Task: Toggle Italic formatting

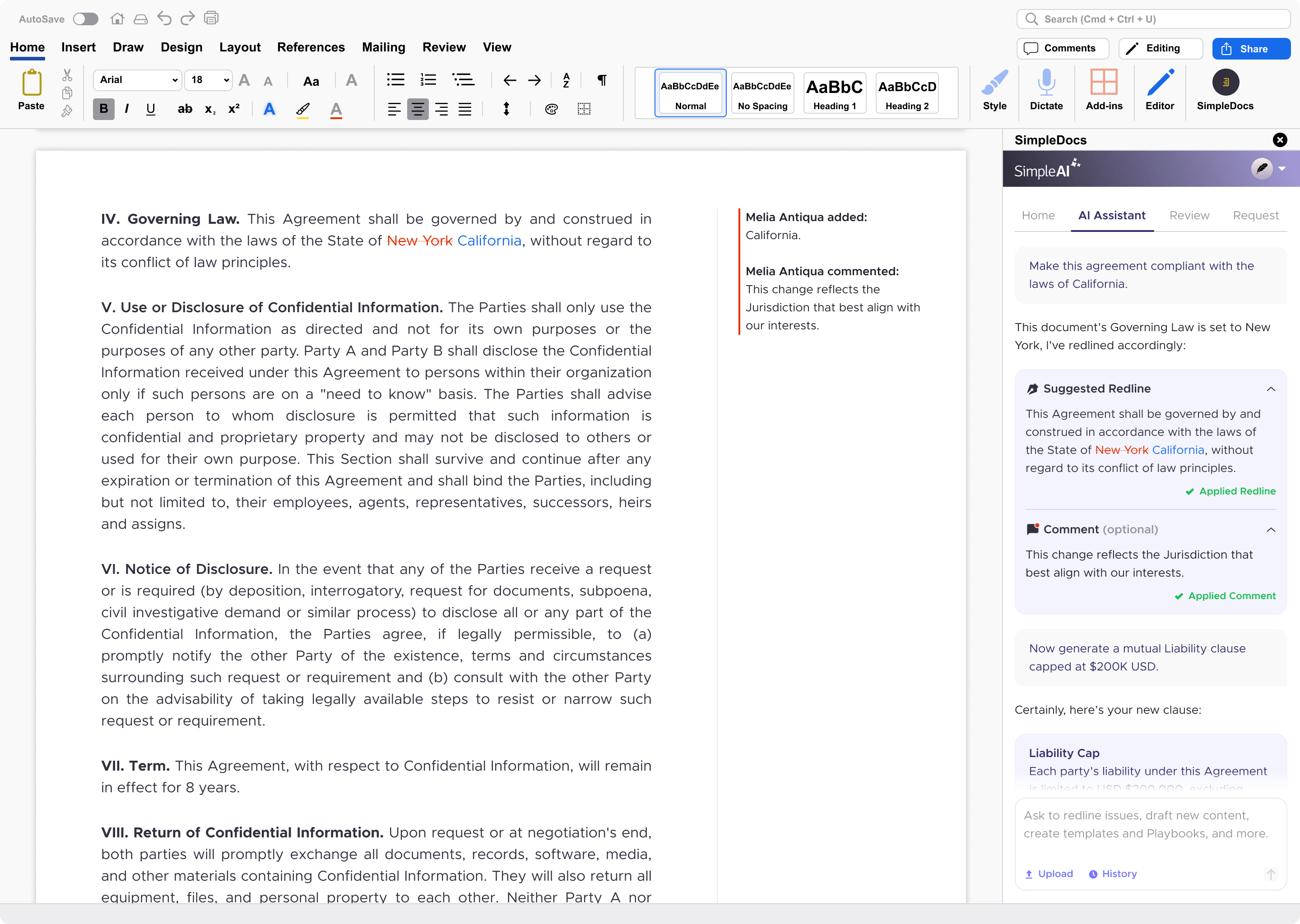Action: click(x=126, y=109)
